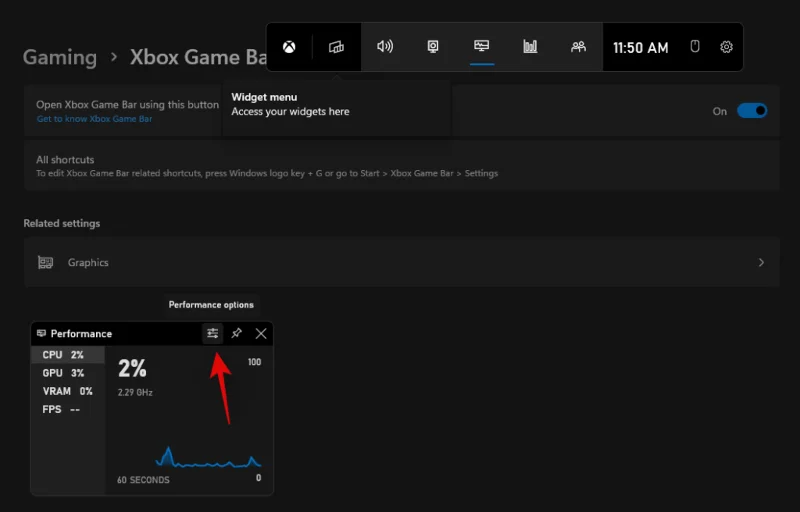Click the Performance widget title
800x512 pixels.
click(x=81, y=334)
